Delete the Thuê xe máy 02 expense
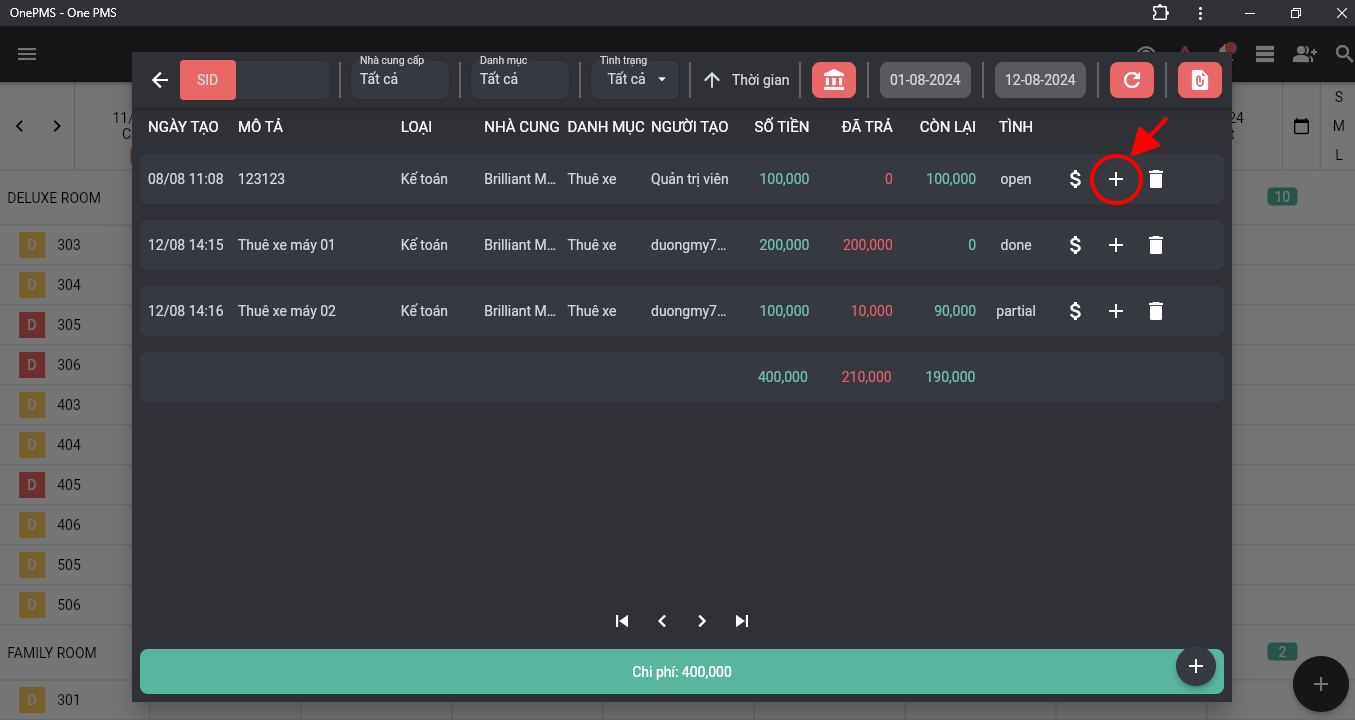This screenshot has width=1355, height=720. tap(1156, 311)
